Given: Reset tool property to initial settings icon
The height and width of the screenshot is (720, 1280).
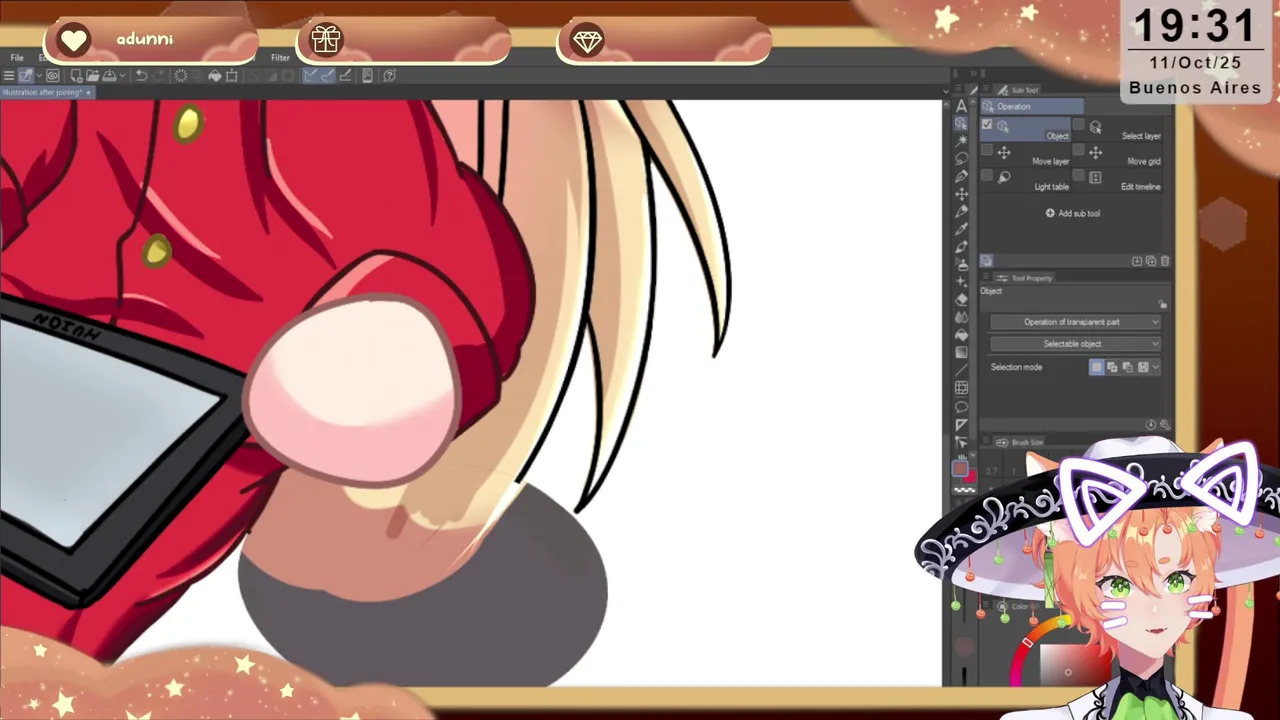Looking at the screenshot, I should pos(1151,425).
